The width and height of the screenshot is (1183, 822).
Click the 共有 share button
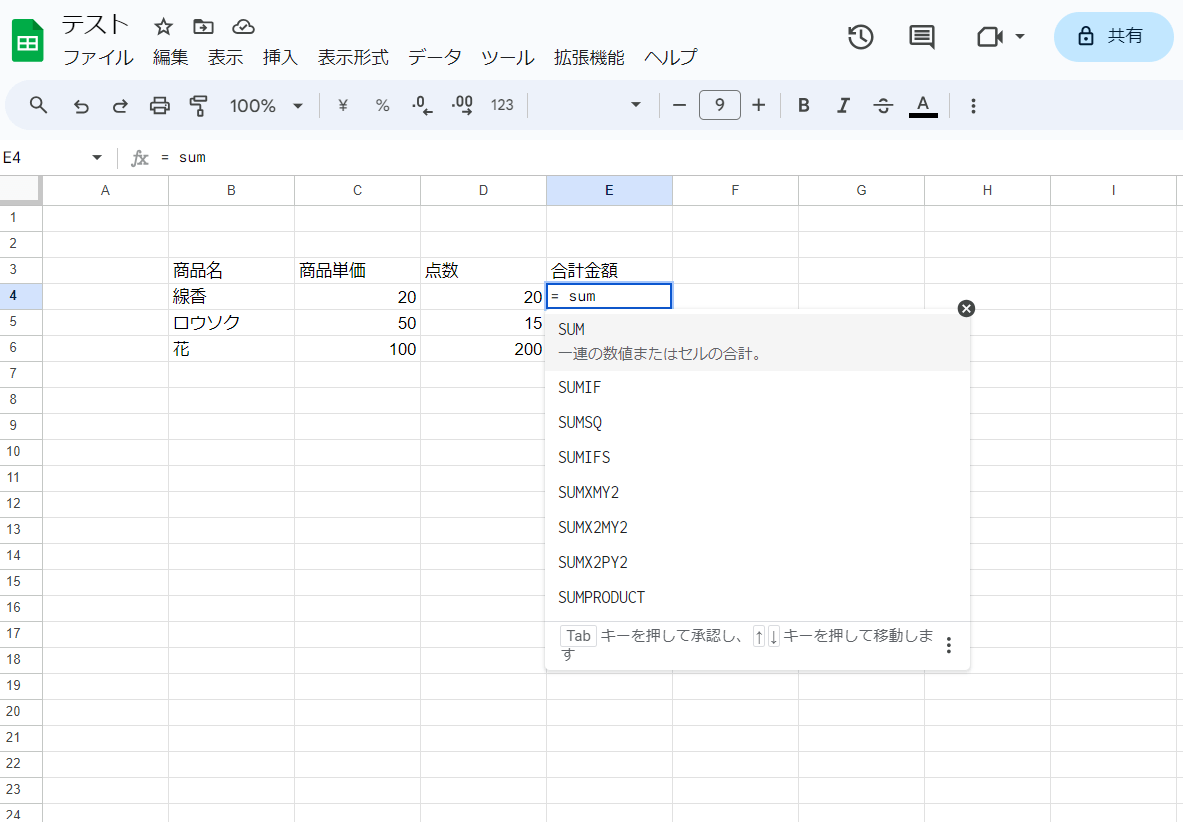point(1113,37)
